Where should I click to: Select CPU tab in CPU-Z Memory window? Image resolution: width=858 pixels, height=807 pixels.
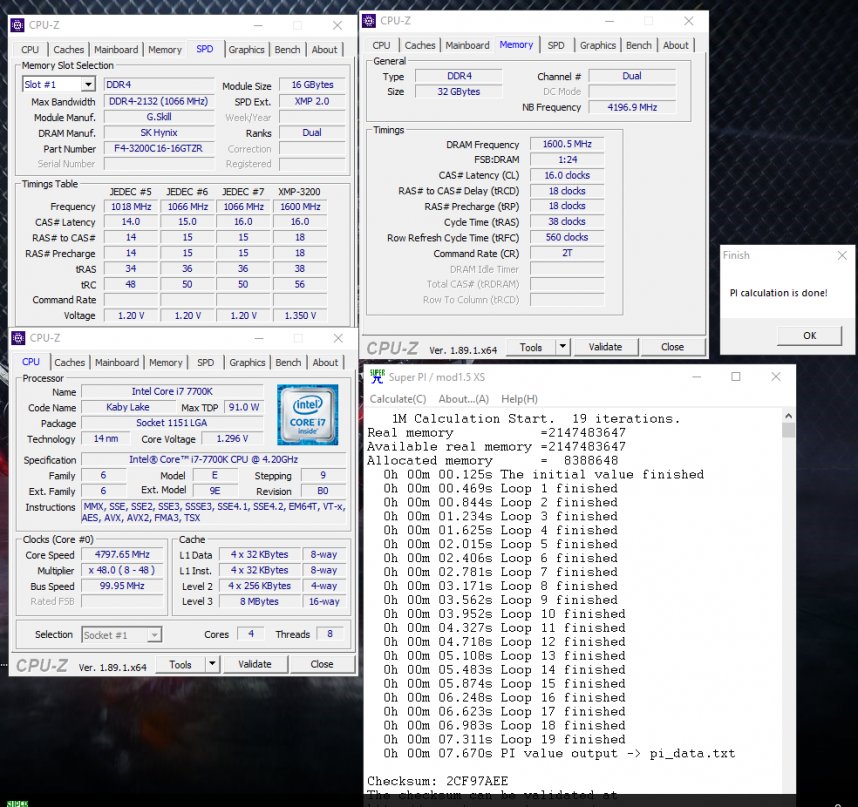pos(381,45)
